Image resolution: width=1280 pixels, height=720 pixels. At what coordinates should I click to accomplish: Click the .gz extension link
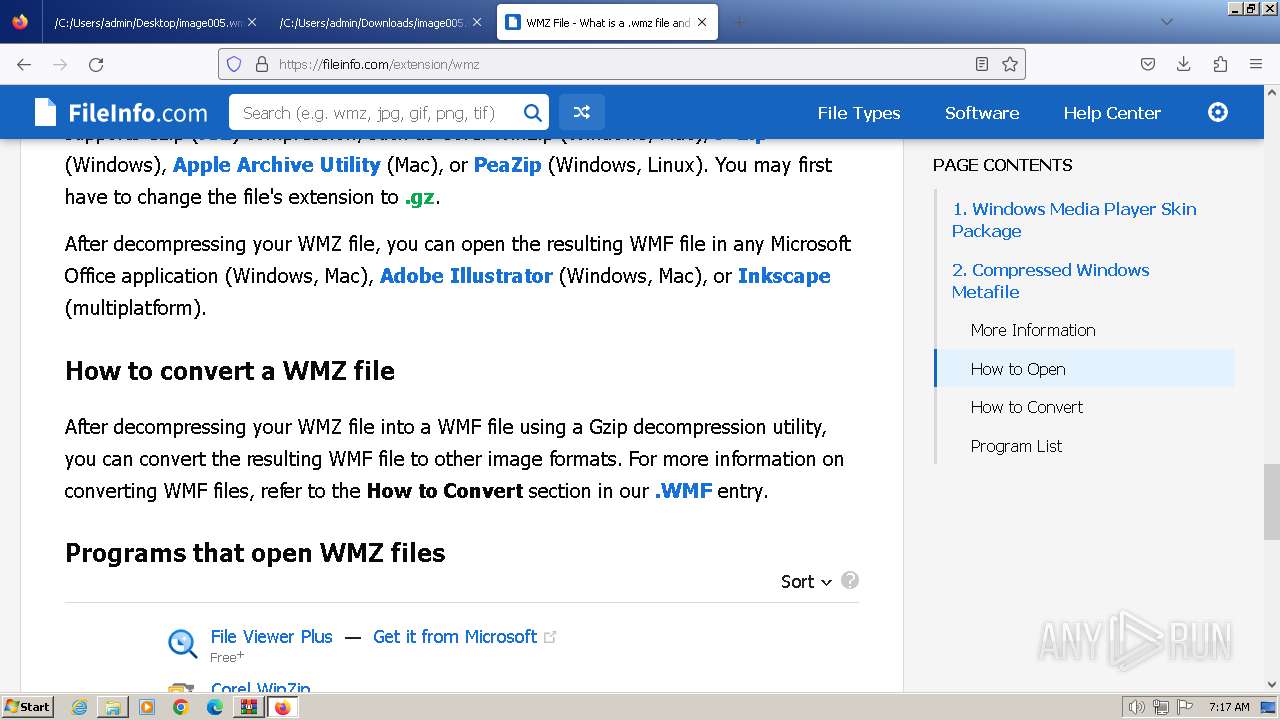(419, 197)
